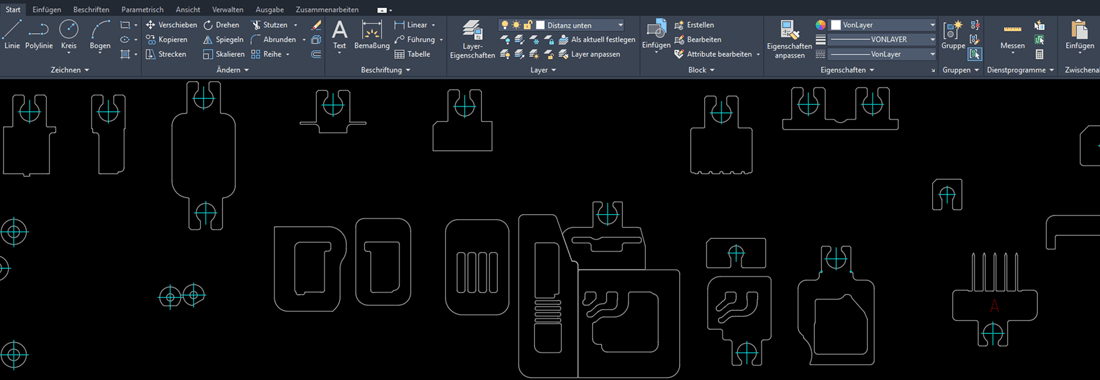The height and width of the screenshot is (380, 1100).
Task: Click the Strecken stretch tool
Action: [x=166, y=54]
